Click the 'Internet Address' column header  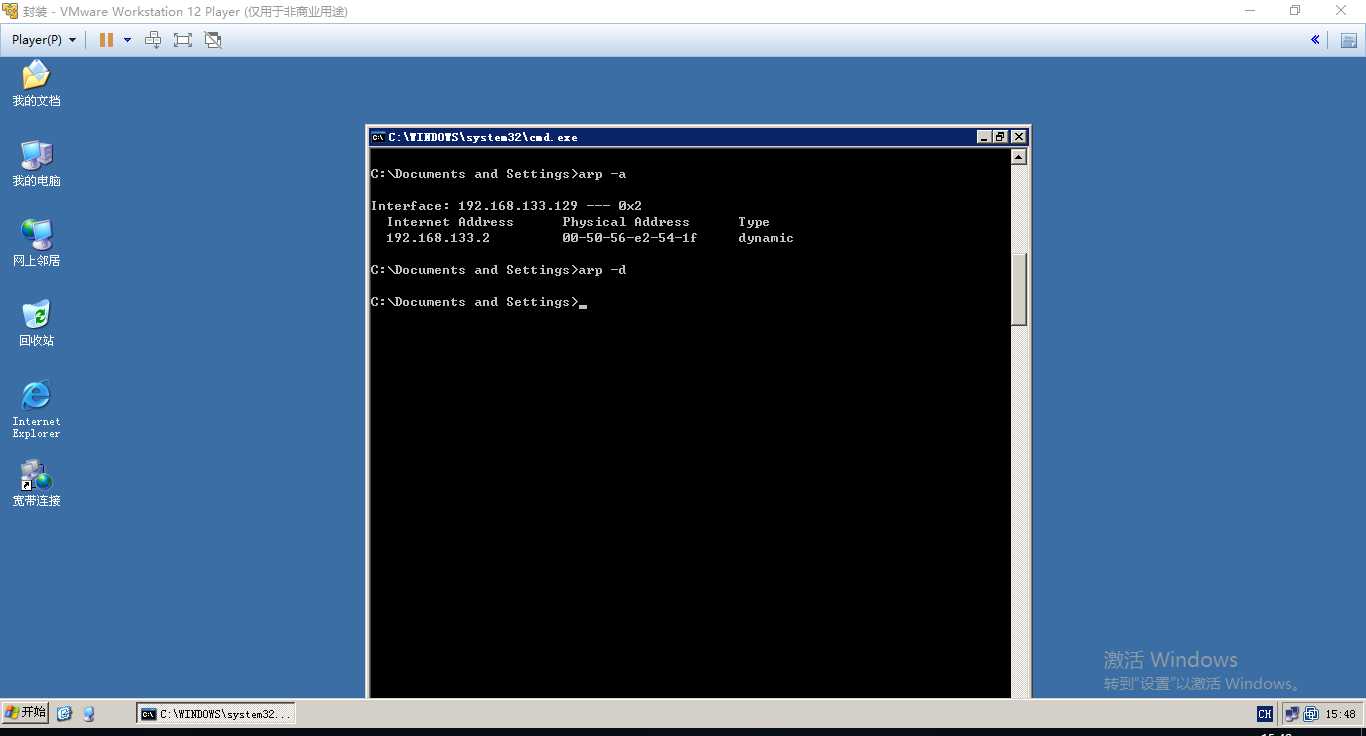click(450, 222)
